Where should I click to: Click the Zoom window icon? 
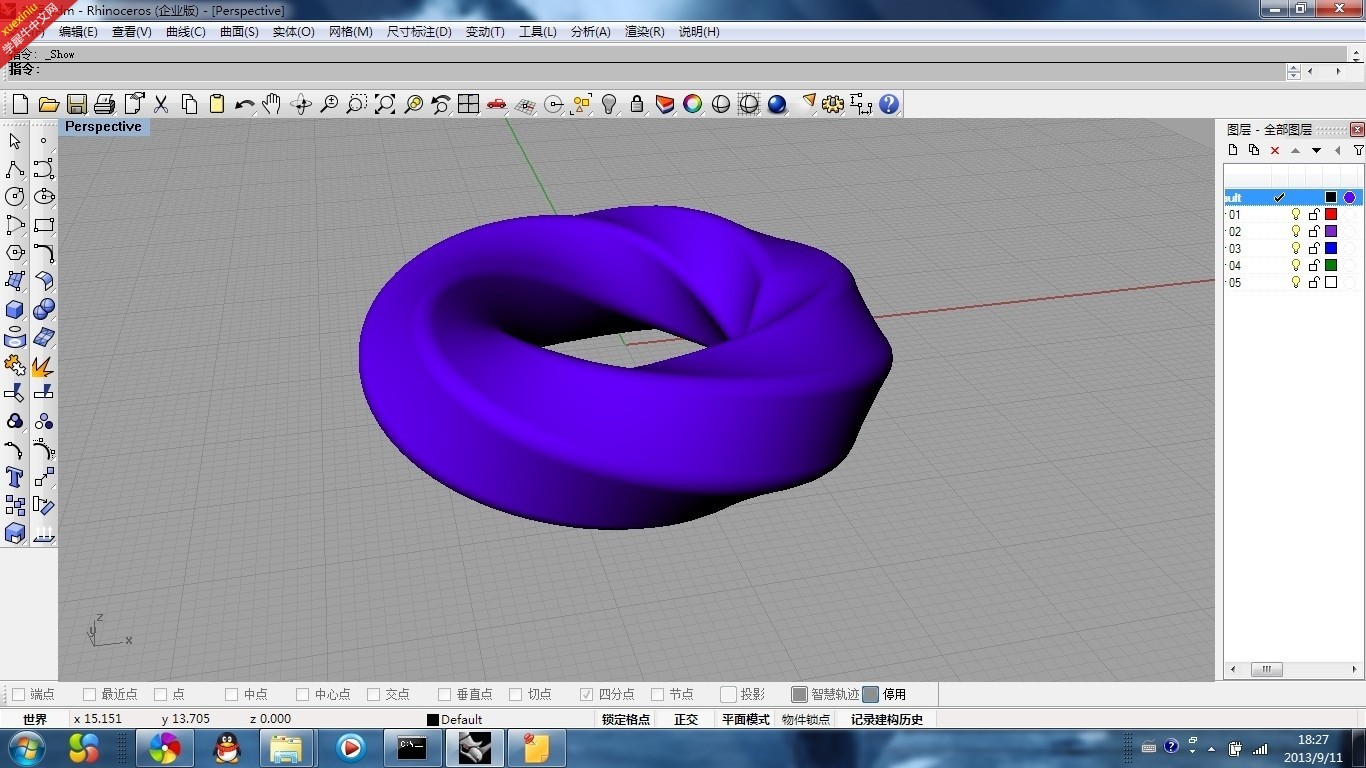coord(357,104)
